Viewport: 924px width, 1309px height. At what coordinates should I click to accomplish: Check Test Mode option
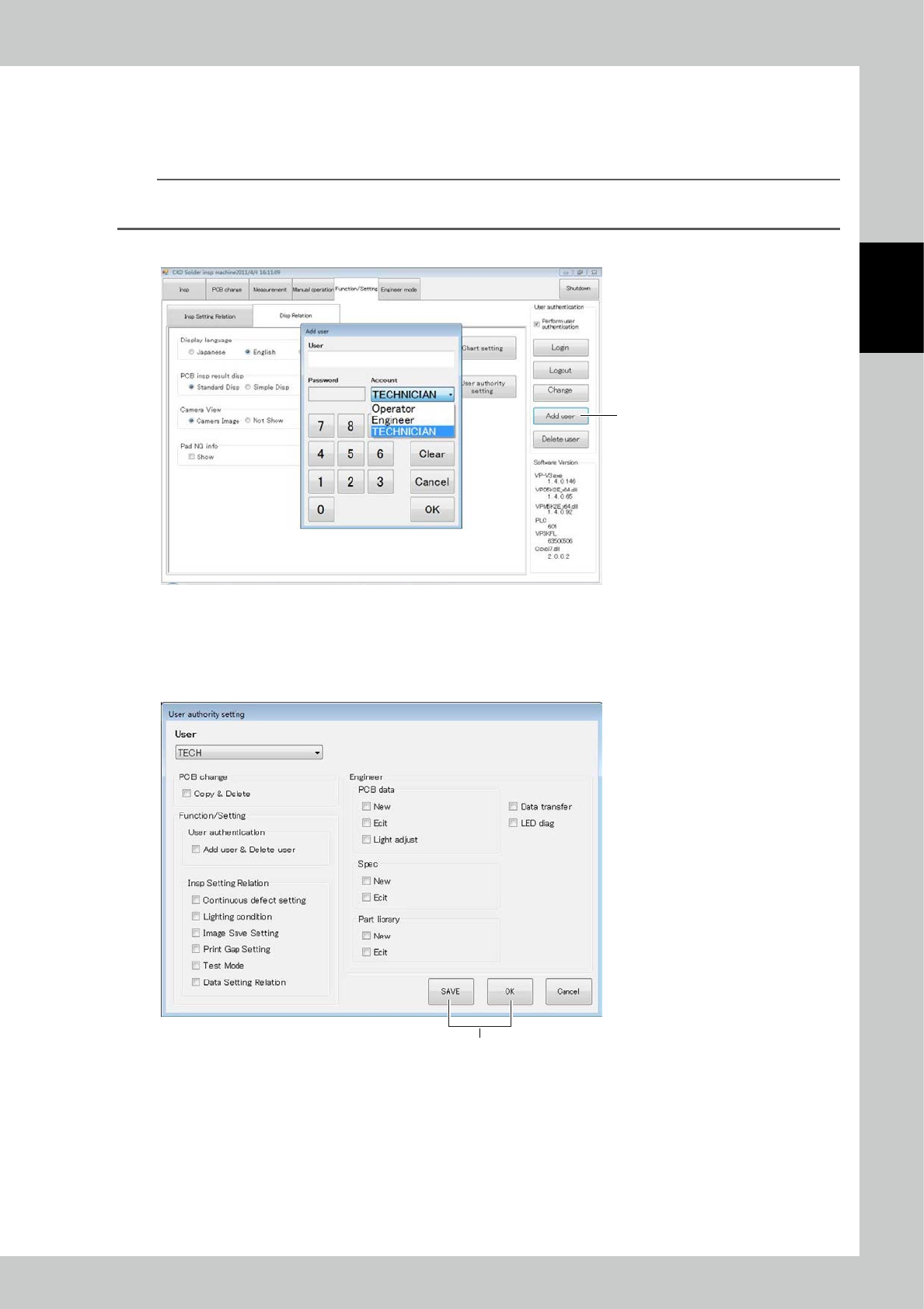196,965
